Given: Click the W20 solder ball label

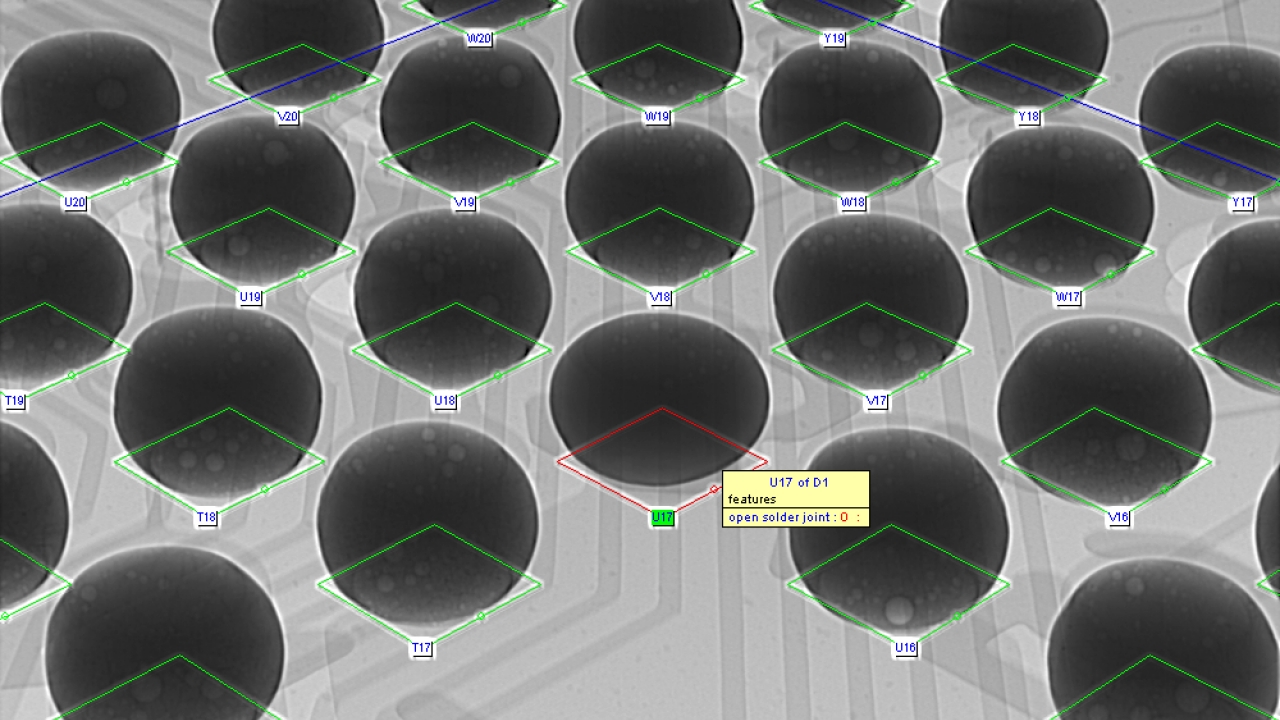Looking at the screenshot, I should [479, 39].
